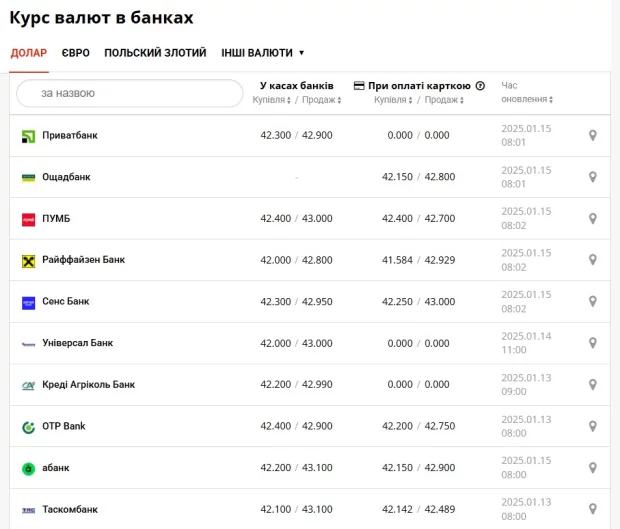The image size is (620, 529).
Task: Switch to the ЄВРО tab
Action: [x=76, y=53]
